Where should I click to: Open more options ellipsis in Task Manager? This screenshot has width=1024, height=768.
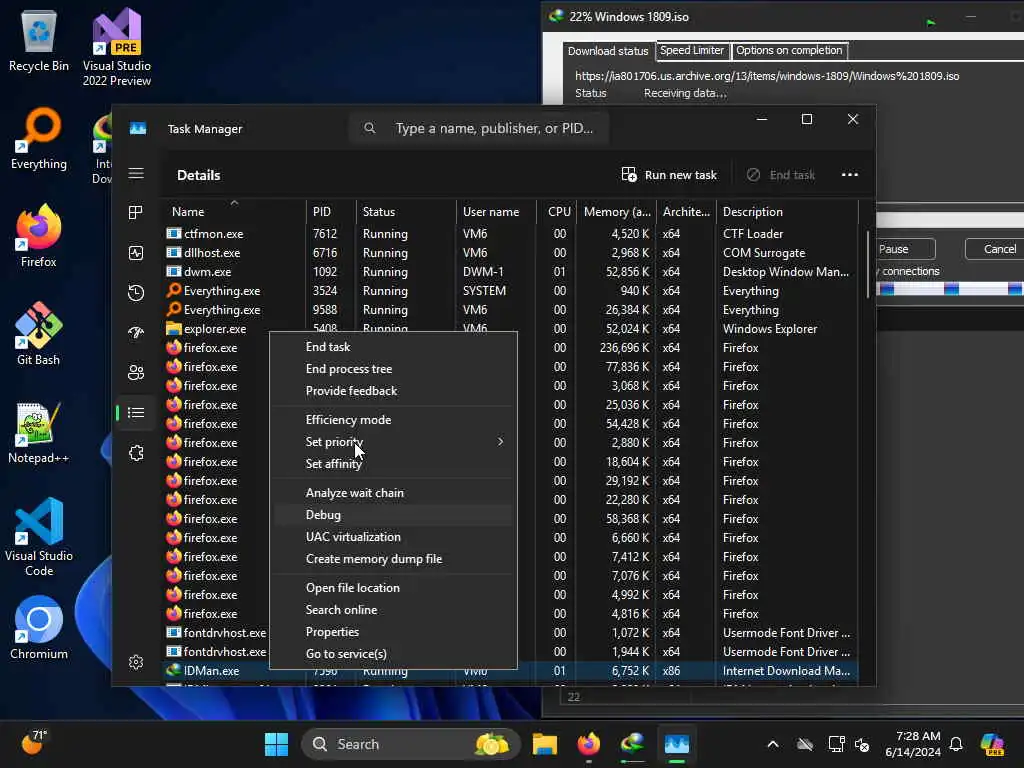tap(850, 174)
